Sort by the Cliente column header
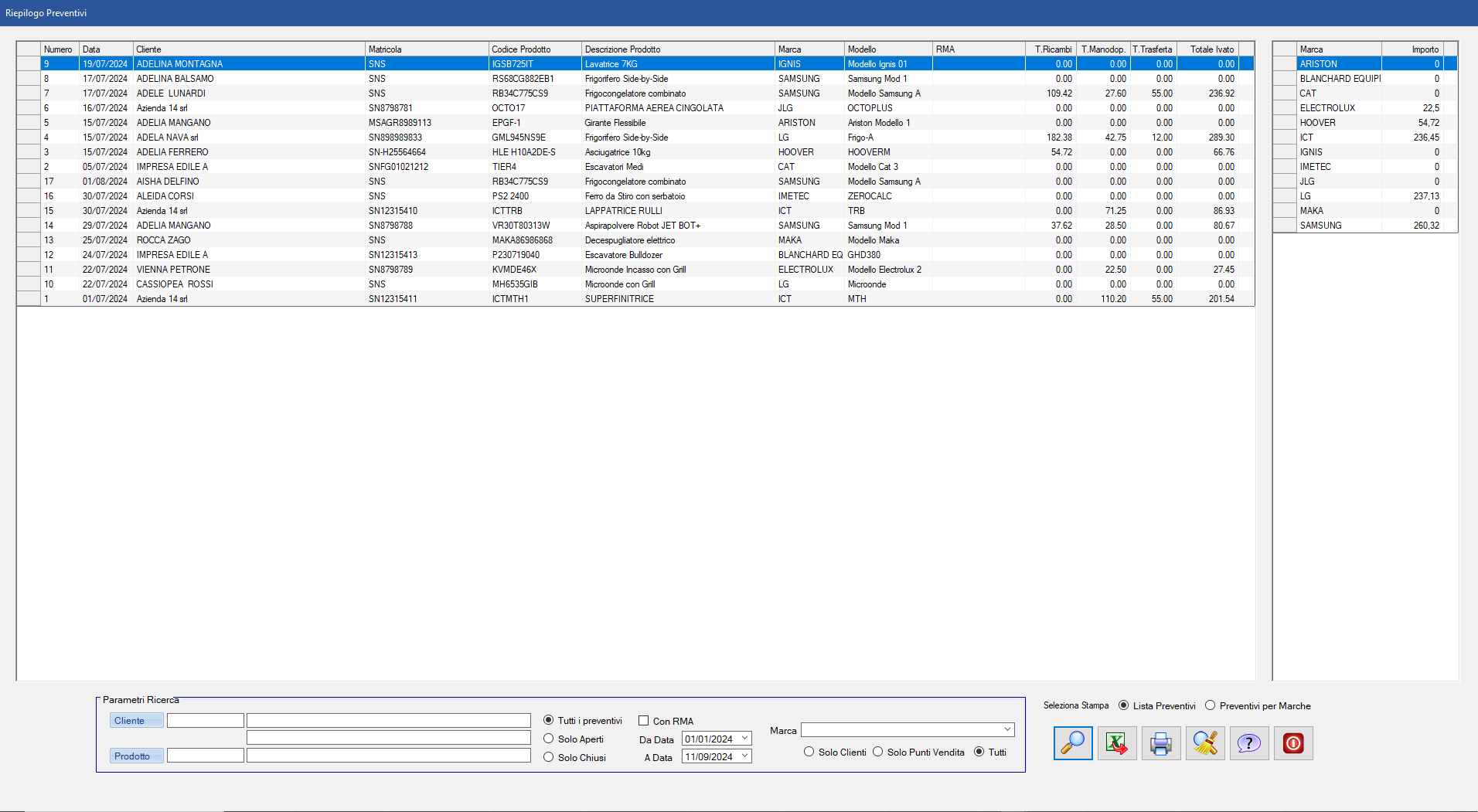 (247, 49)
